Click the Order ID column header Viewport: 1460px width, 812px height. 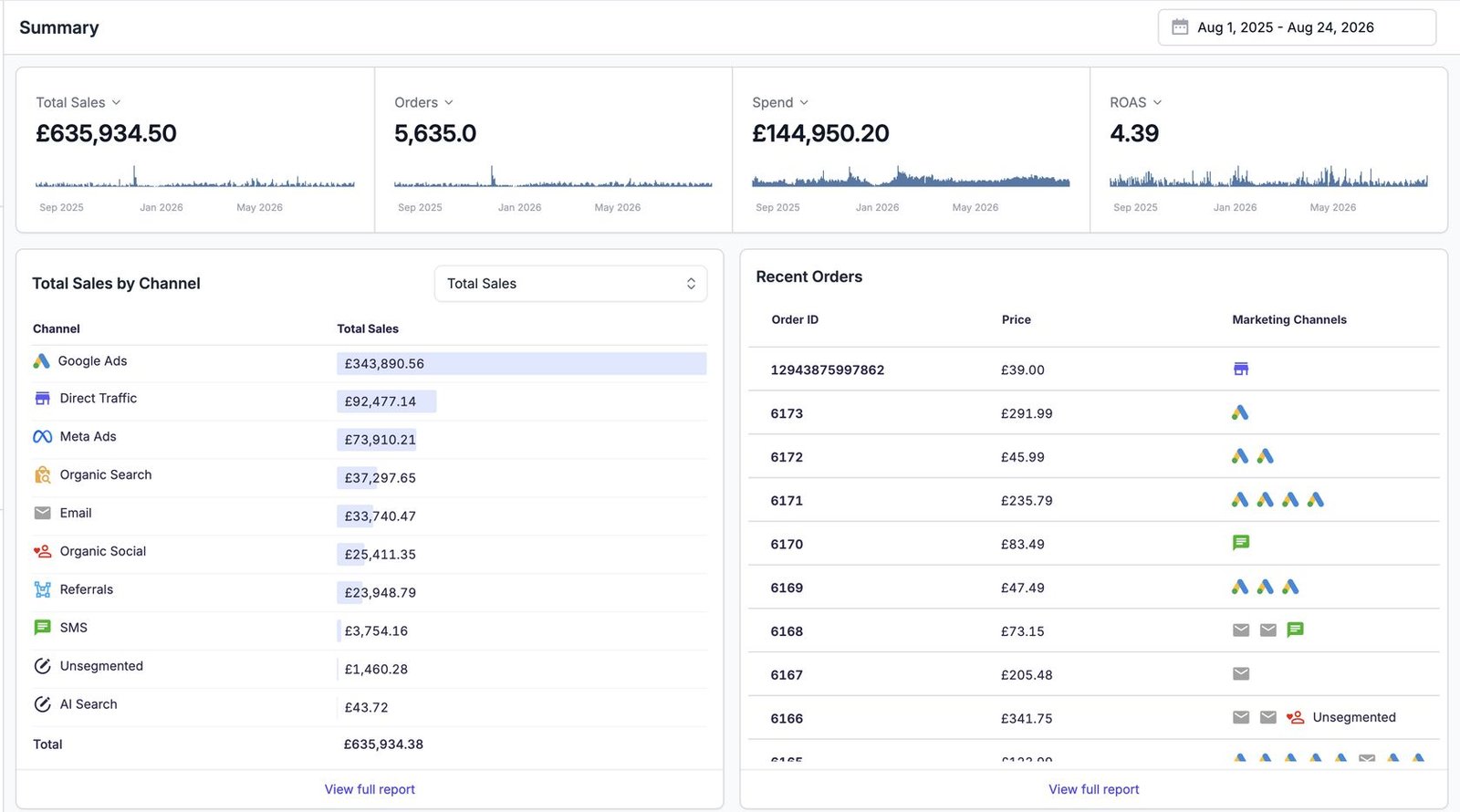pos(795,320)
